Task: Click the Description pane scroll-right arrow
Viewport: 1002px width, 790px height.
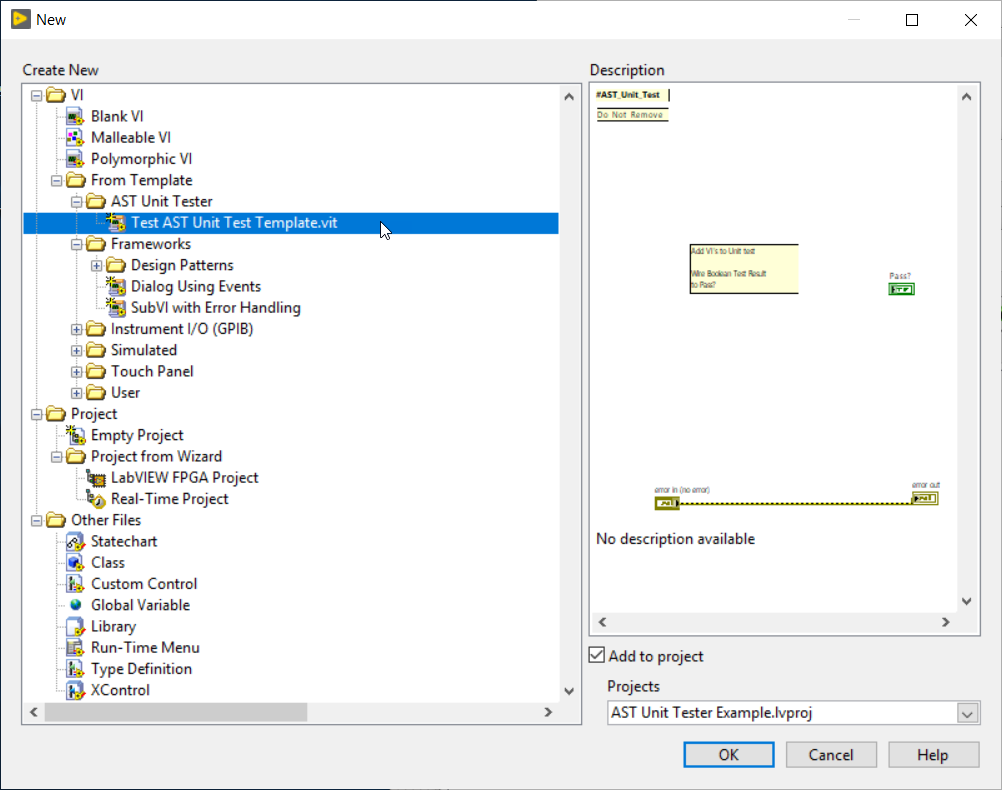Action: (946, 622)
